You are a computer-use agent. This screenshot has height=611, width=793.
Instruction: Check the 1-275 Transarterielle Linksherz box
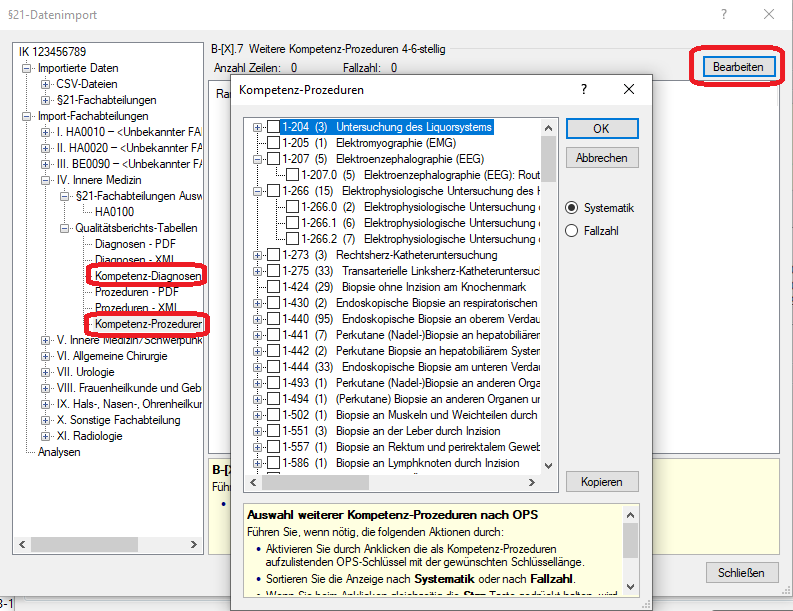[x=274, y=271]
